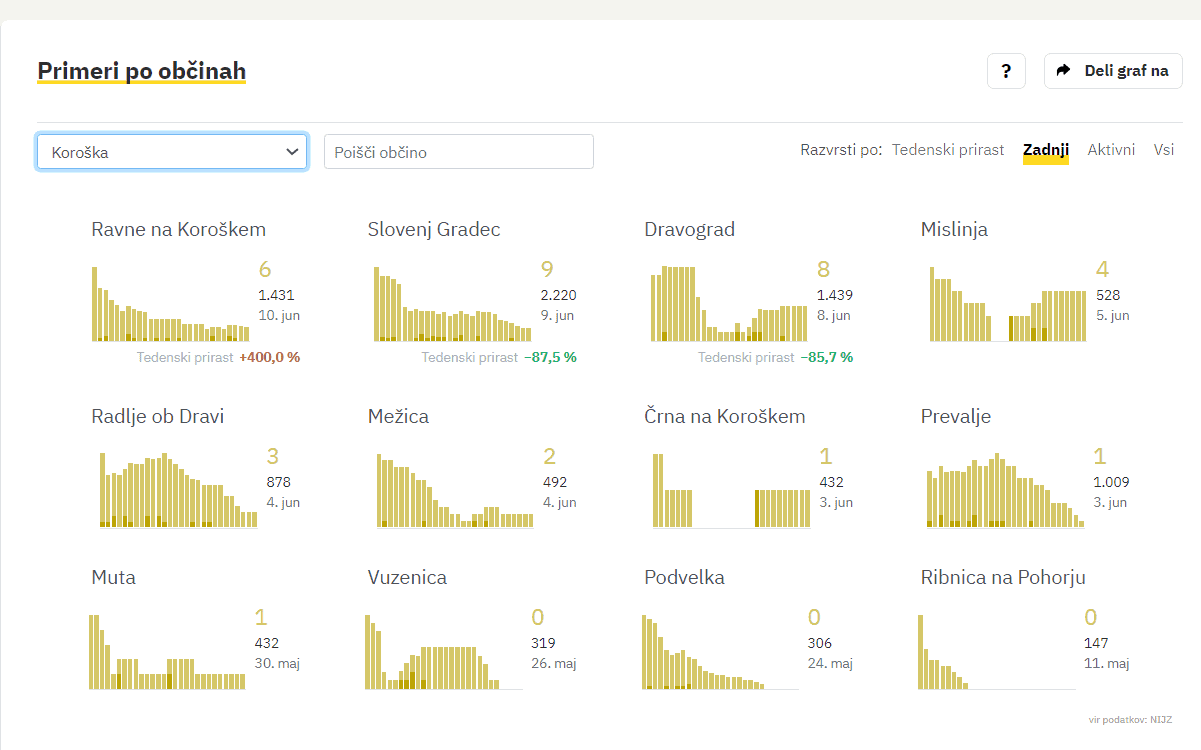Open the 'Primeri po občinah' heading link
The height and width of the screenshot is (750, 1201).
coord(141,71)
